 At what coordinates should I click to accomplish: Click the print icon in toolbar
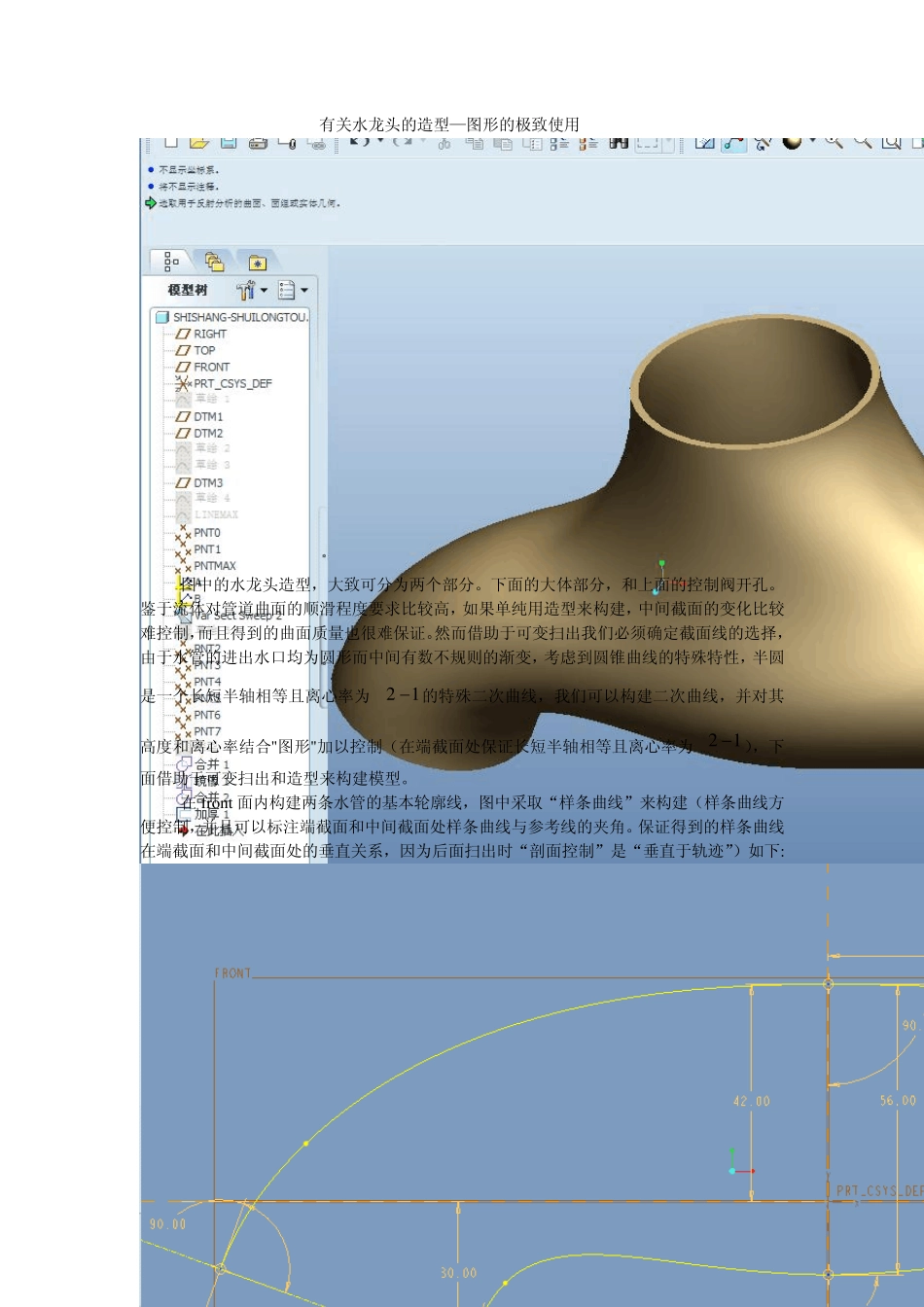click(x=258, y=143)
